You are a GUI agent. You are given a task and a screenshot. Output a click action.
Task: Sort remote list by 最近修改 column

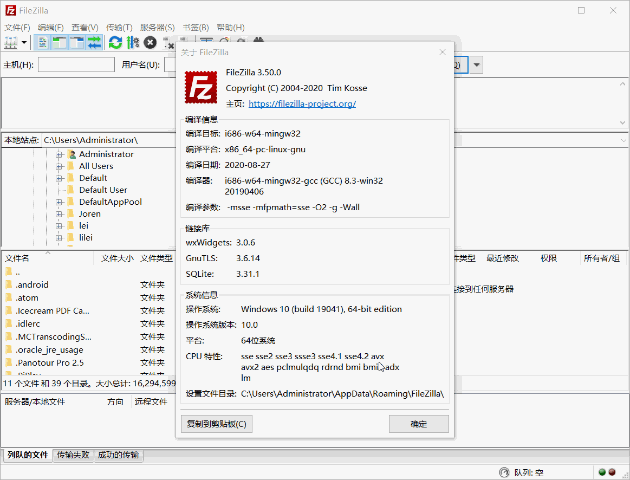(x=503, y=258)
